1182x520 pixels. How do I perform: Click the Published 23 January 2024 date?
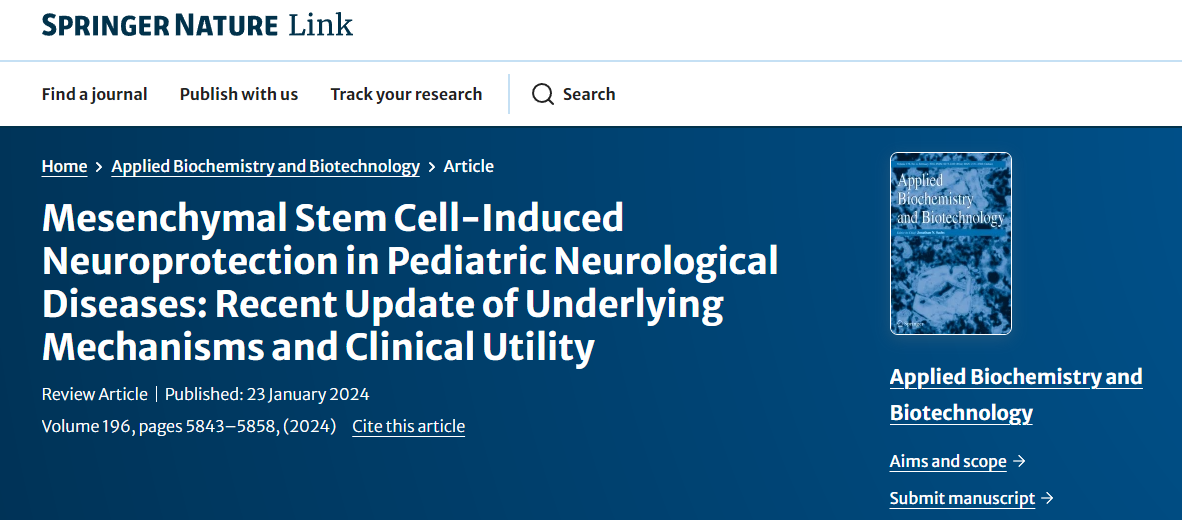267,394
